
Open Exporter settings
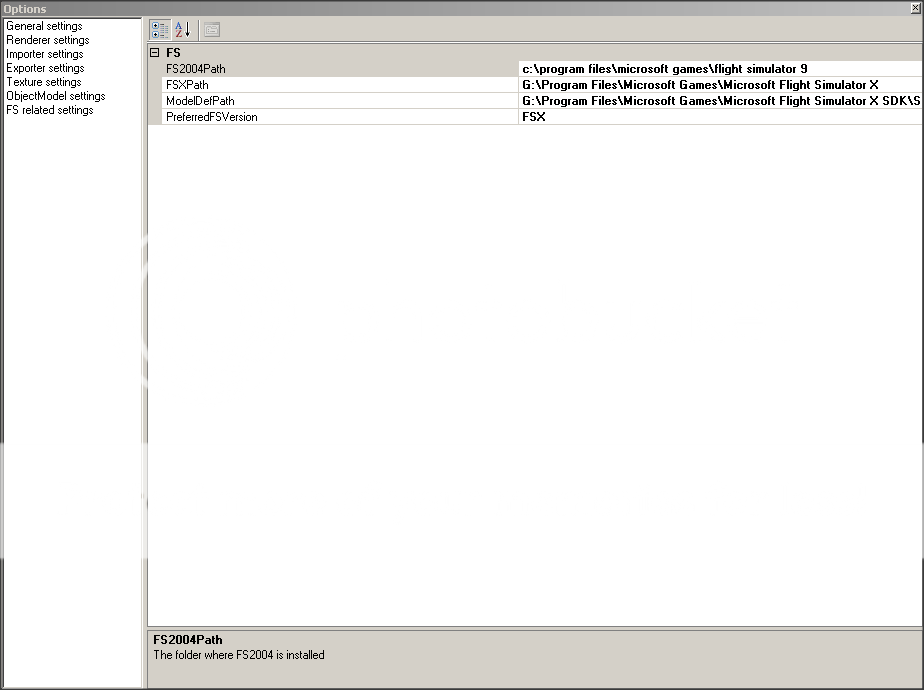(x=44, y=67)
